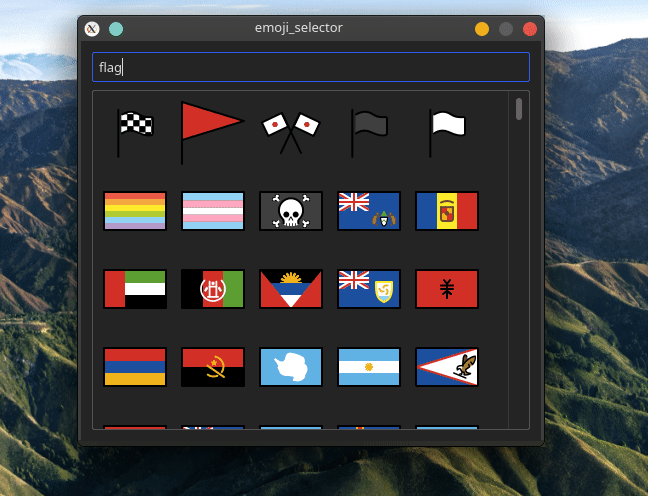648x496 pixels.
Task: Pick the Ascension Island flag emoji
Action: [x=369, y=211]
